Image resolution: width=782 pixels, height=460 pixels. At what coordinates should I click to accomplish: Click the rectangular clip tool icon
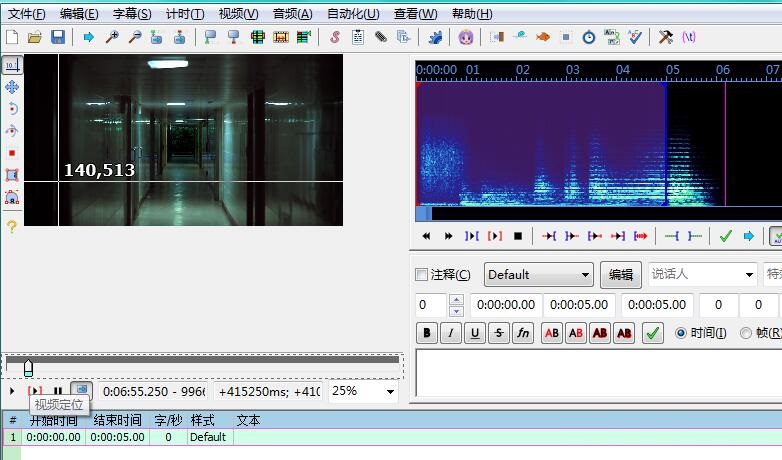tap(12, 175)
